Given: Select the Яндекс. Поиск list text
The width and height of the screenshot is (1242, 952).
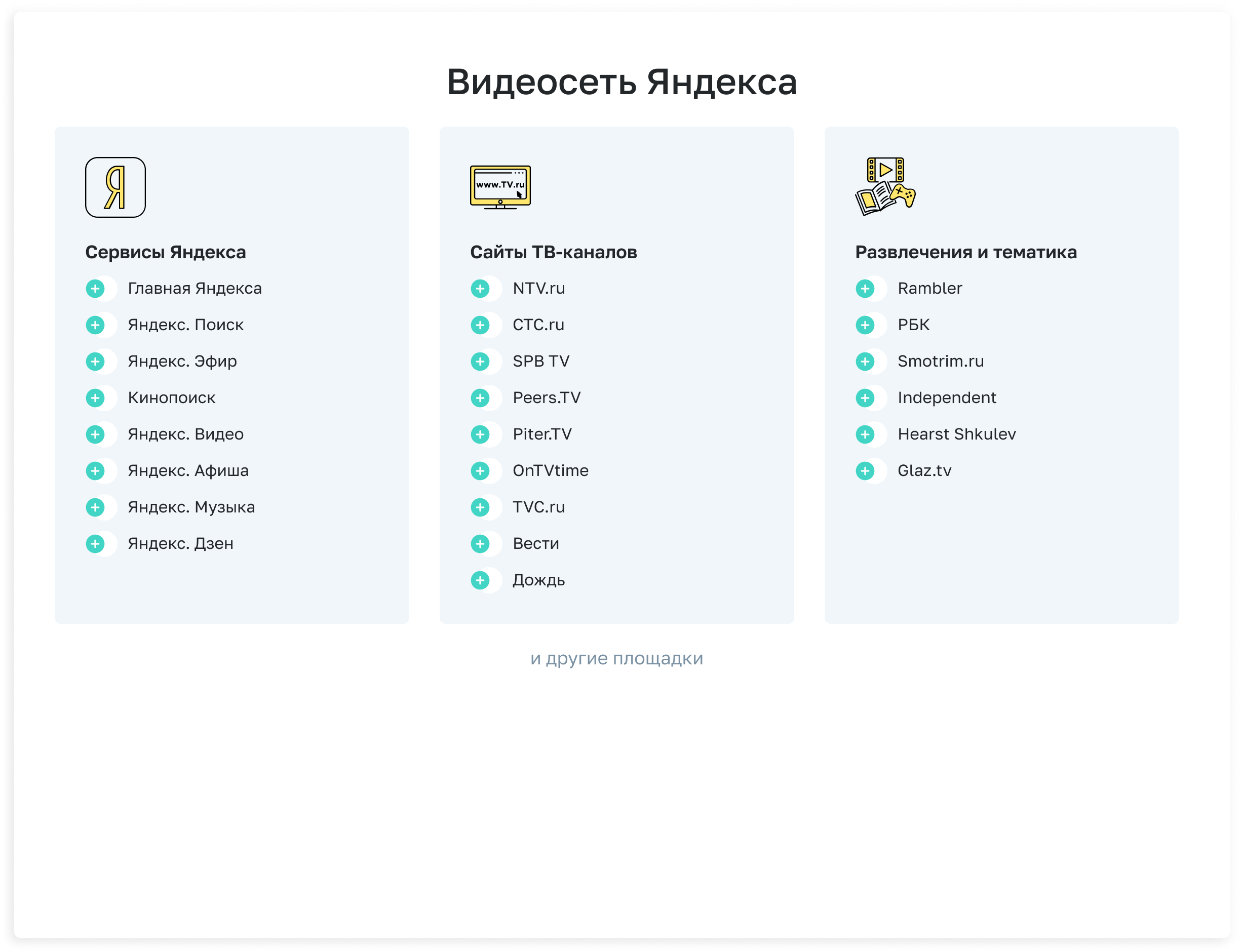Looking at the screenshot, I should [186, 325].
